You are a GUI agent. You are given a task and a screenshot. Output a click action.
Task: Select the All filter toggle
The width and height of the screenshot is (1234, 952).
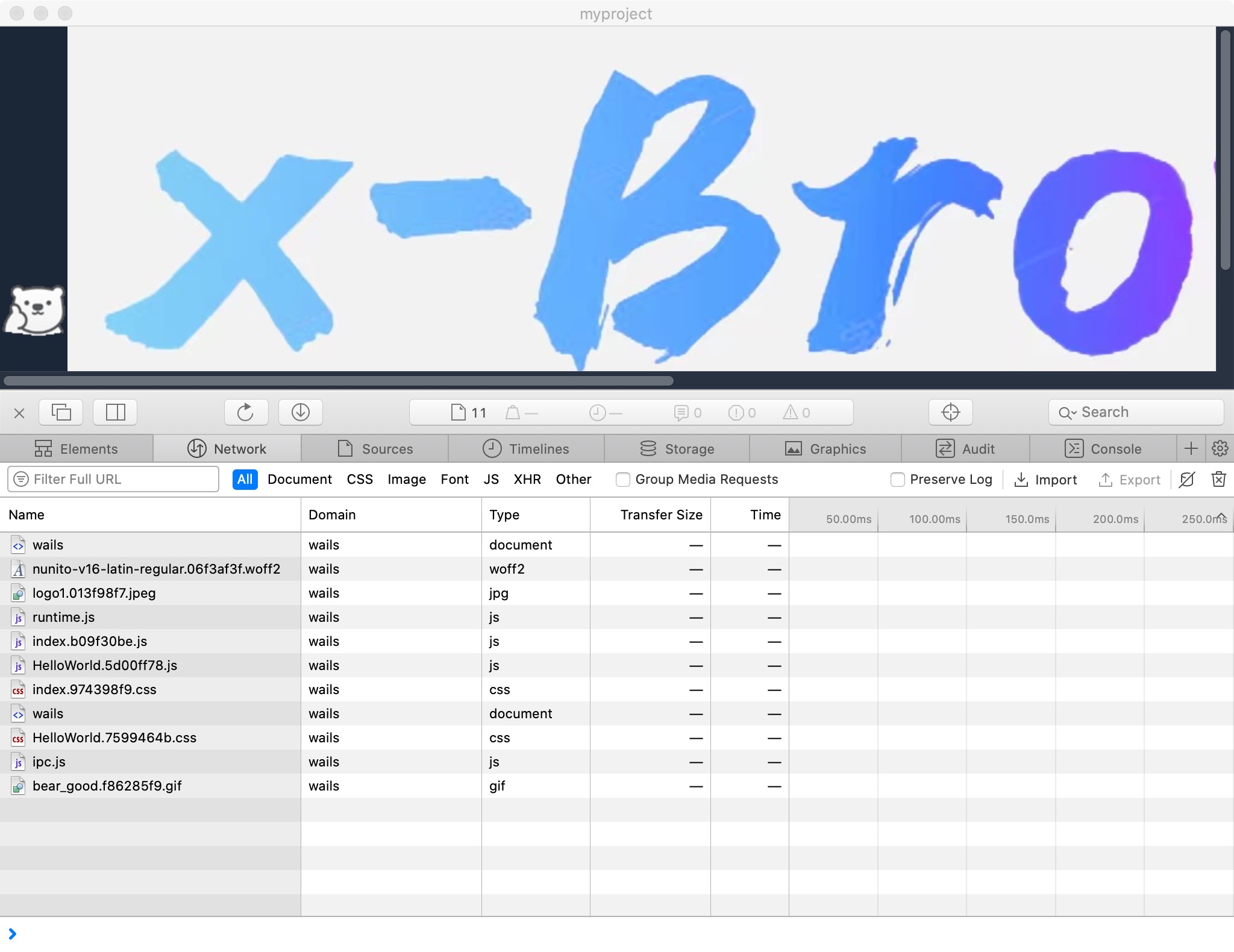(245, 480)
